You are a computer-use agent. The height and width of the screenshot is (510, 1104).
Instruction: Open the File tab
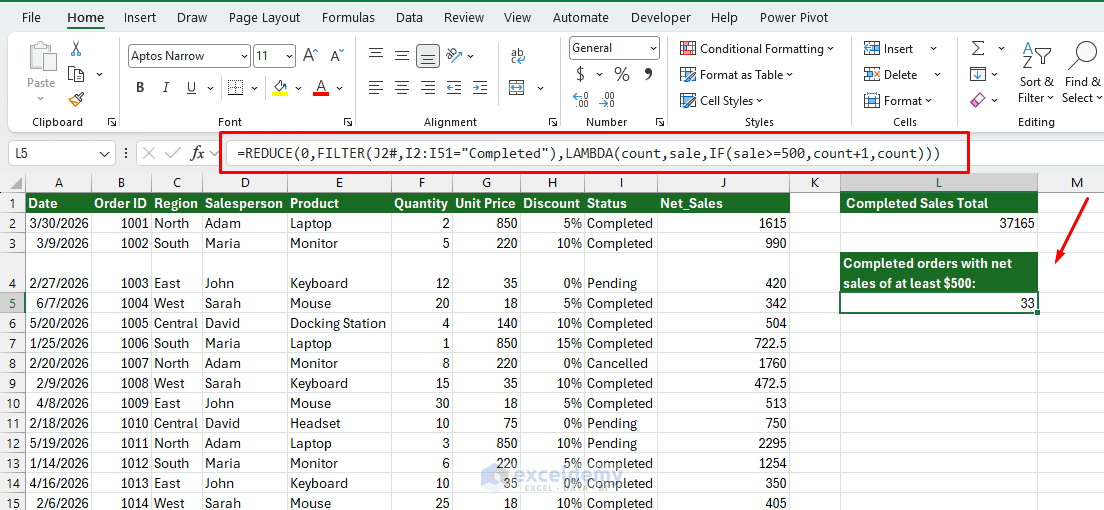[x=31, y=18]
